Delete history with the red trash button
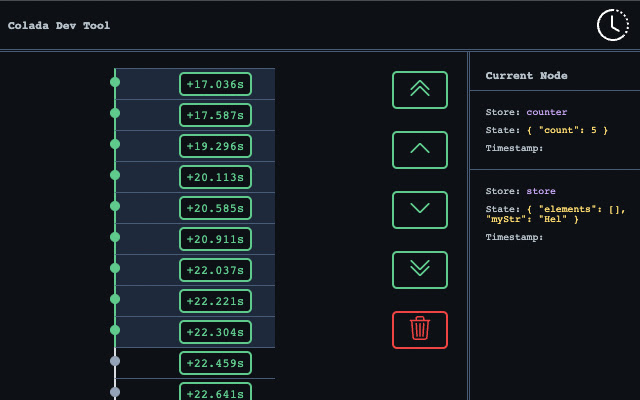The image size is (640, 400). click(420, 330)
